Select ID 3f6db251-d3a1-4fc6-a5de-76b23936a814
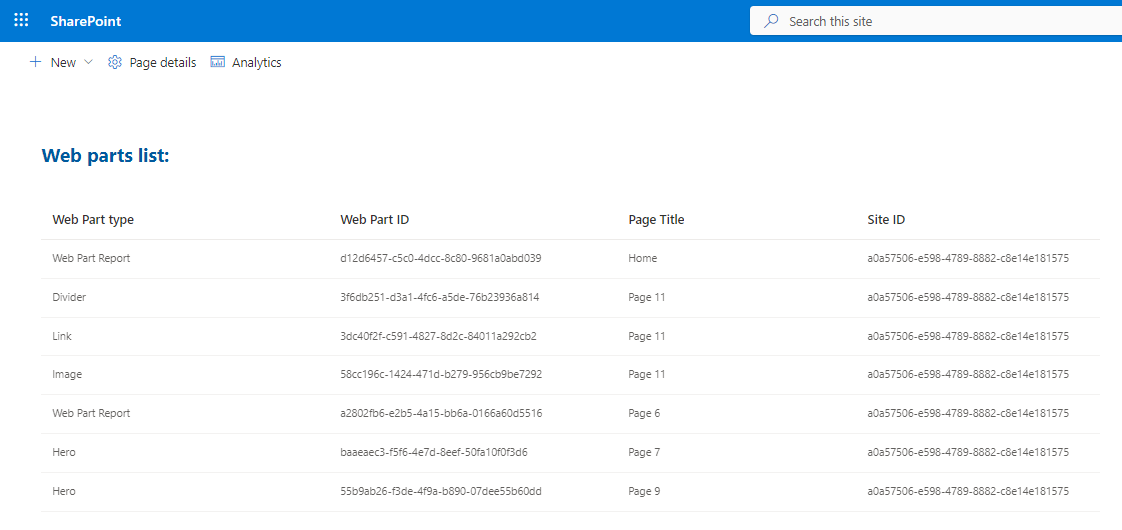Screen dimensions: 1122x530 pyautogui.click(x=440, y=297)
